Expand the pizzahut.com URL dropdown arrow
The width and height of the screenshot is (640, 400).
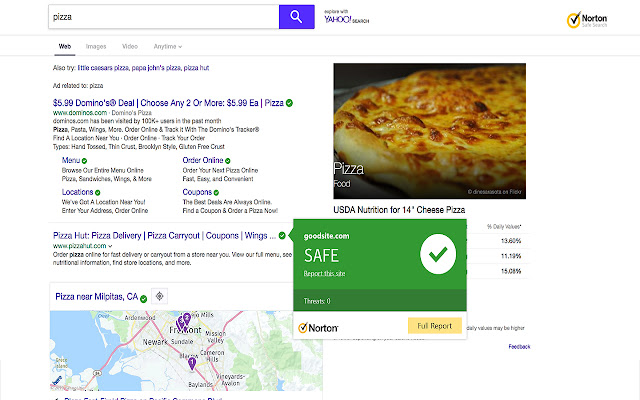point(108,245)
